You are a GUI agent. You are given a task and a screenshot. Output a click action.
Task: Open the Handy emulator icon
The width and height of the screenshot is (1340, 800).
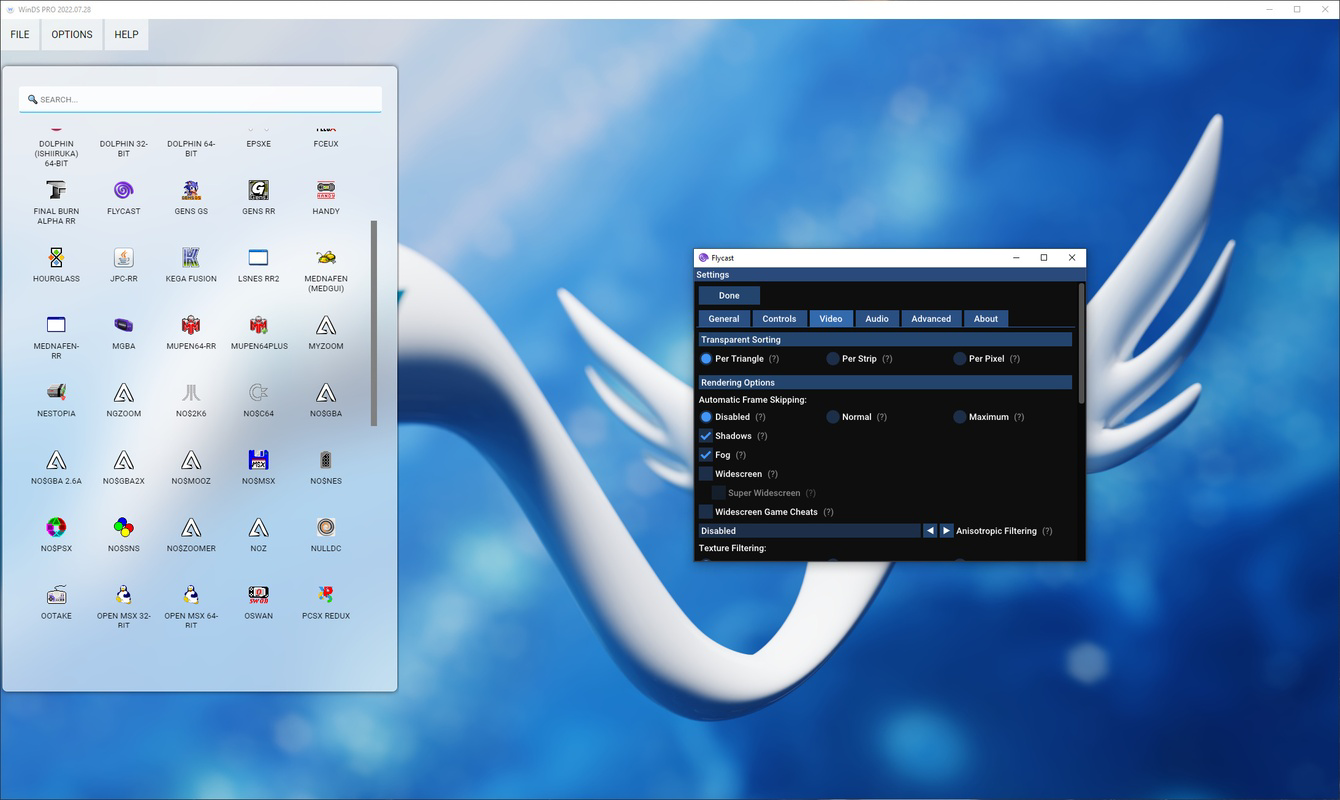pos(326,190)
